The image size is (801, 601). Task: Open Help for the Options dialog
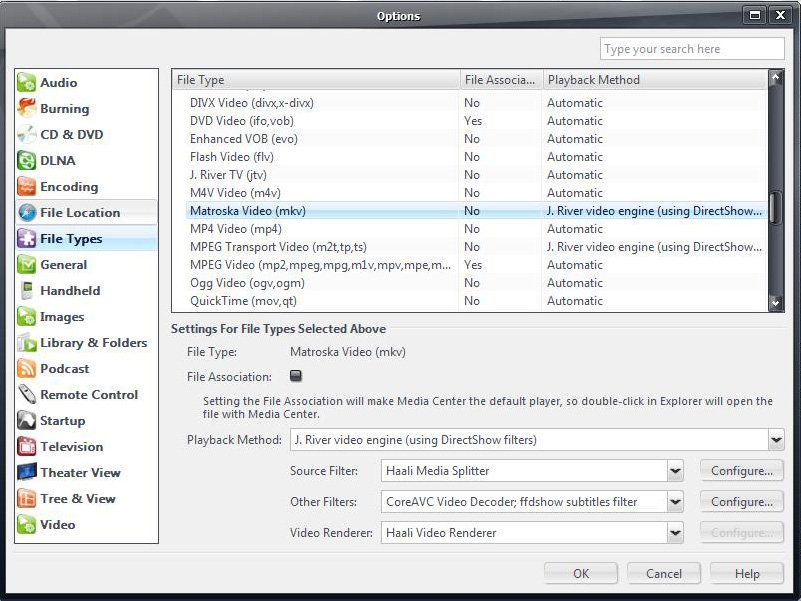point(747,573)
